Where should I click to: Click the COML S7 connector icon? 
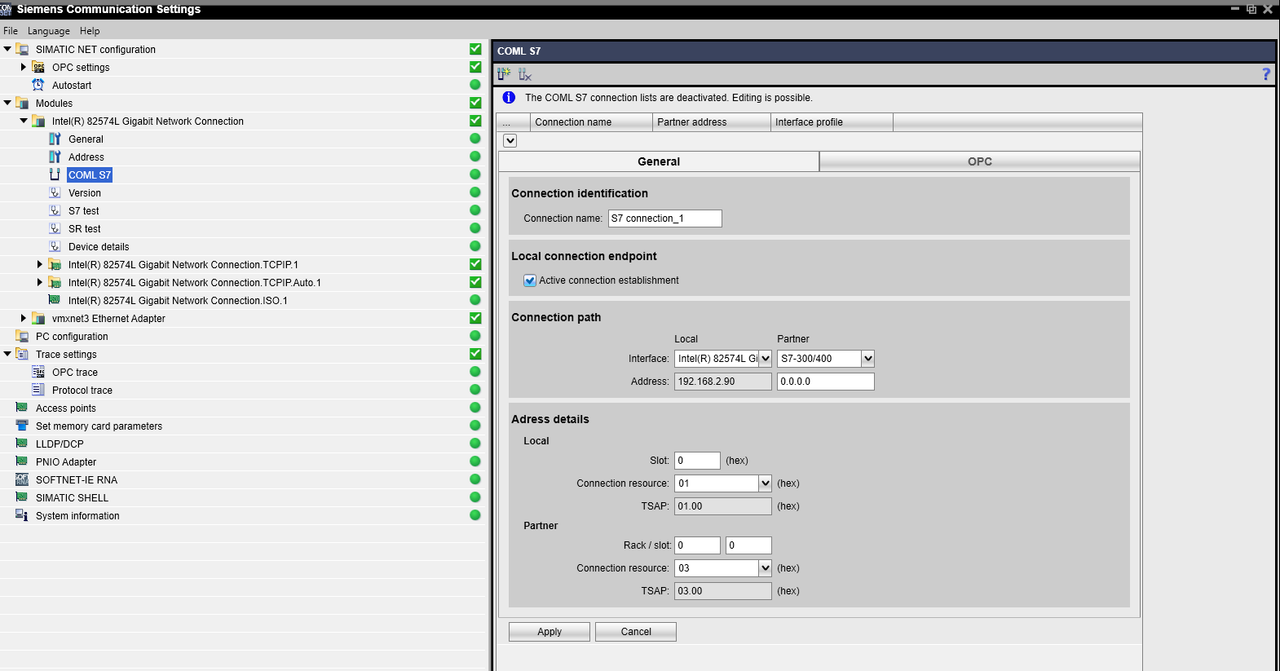pos(55,175)
